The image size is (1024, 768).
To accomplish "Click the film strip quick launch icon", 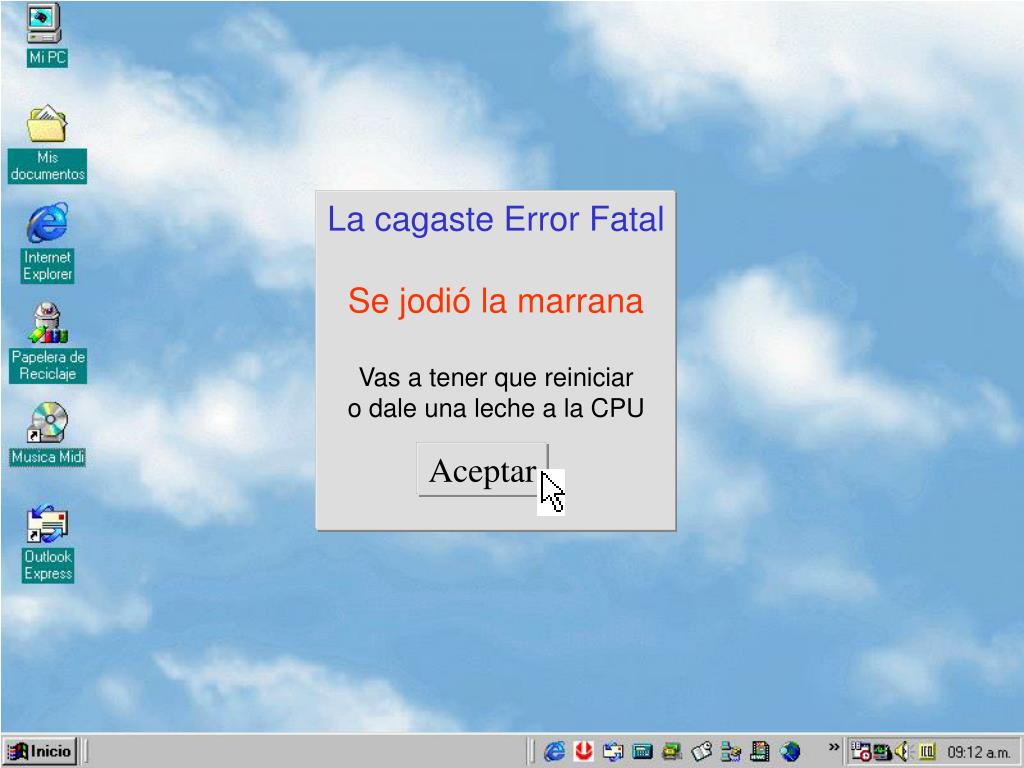I will [760, 752].
